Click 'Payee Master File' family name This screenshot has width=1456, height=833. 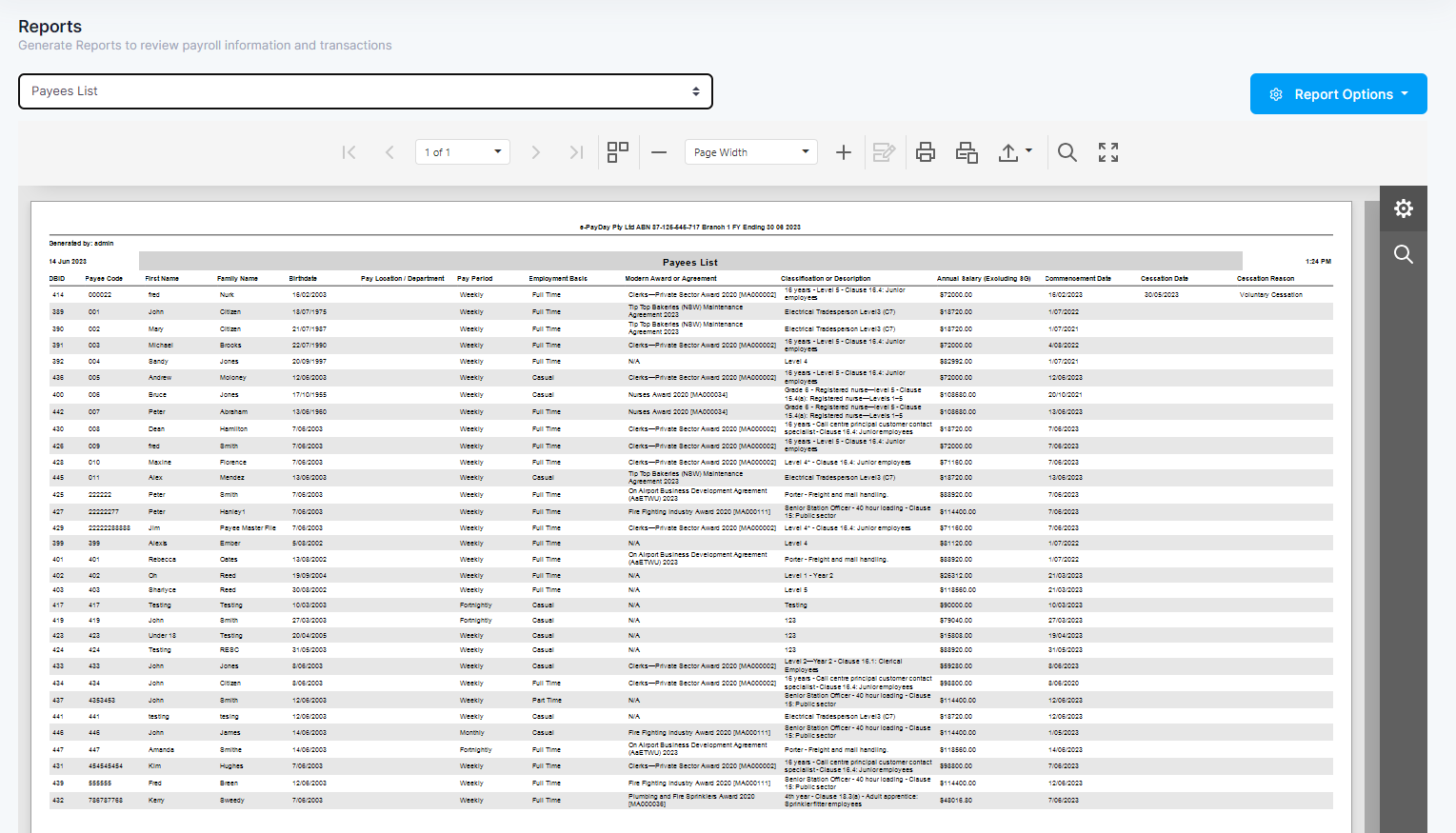248,528
